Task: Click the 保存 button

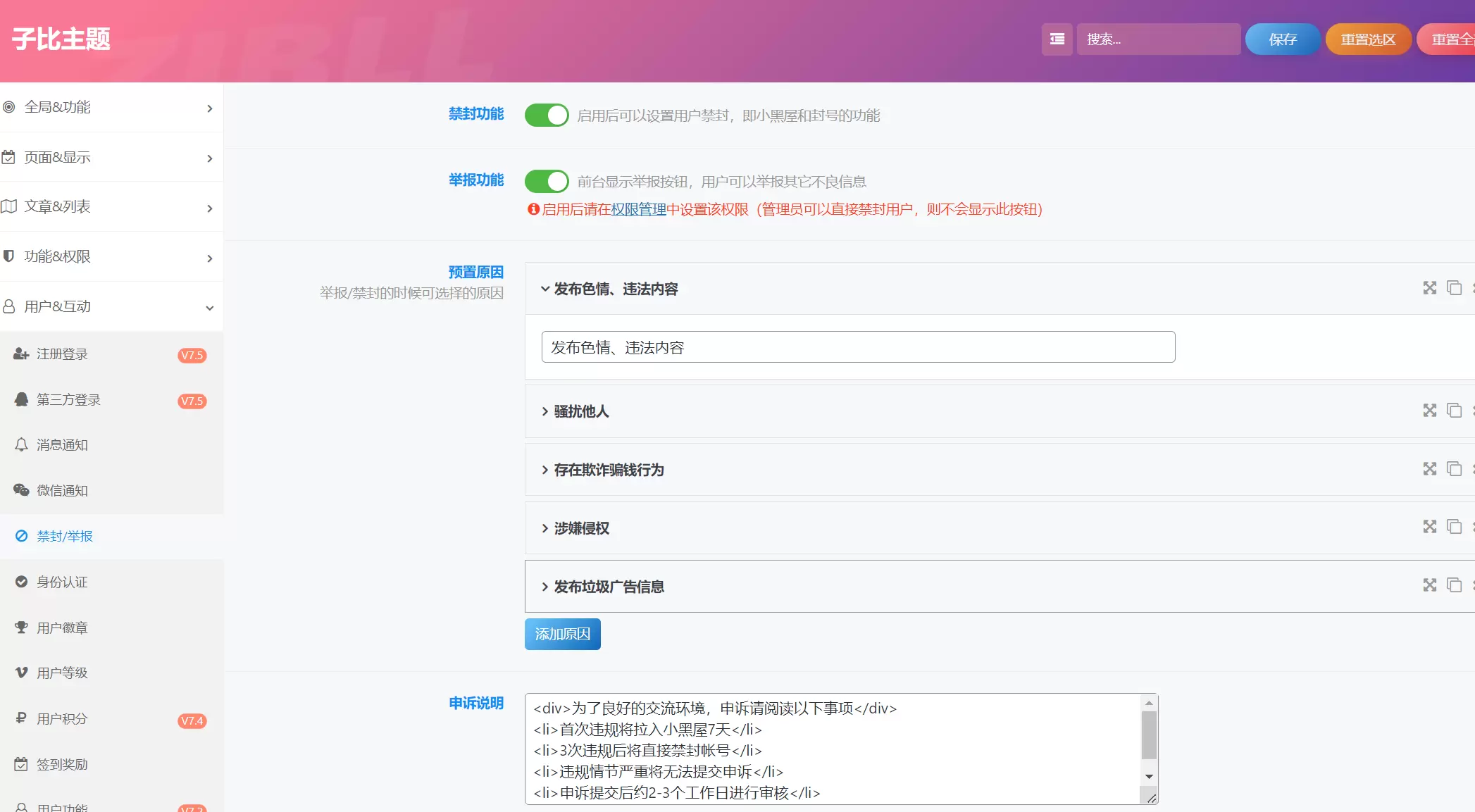Action: (1283, 39)
